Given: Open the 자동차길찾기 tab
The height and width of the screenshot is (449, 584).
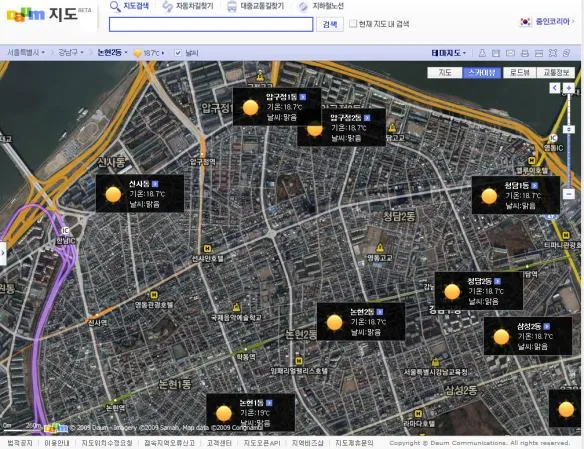Looking at the screenshot, I should tap(188, 6).
